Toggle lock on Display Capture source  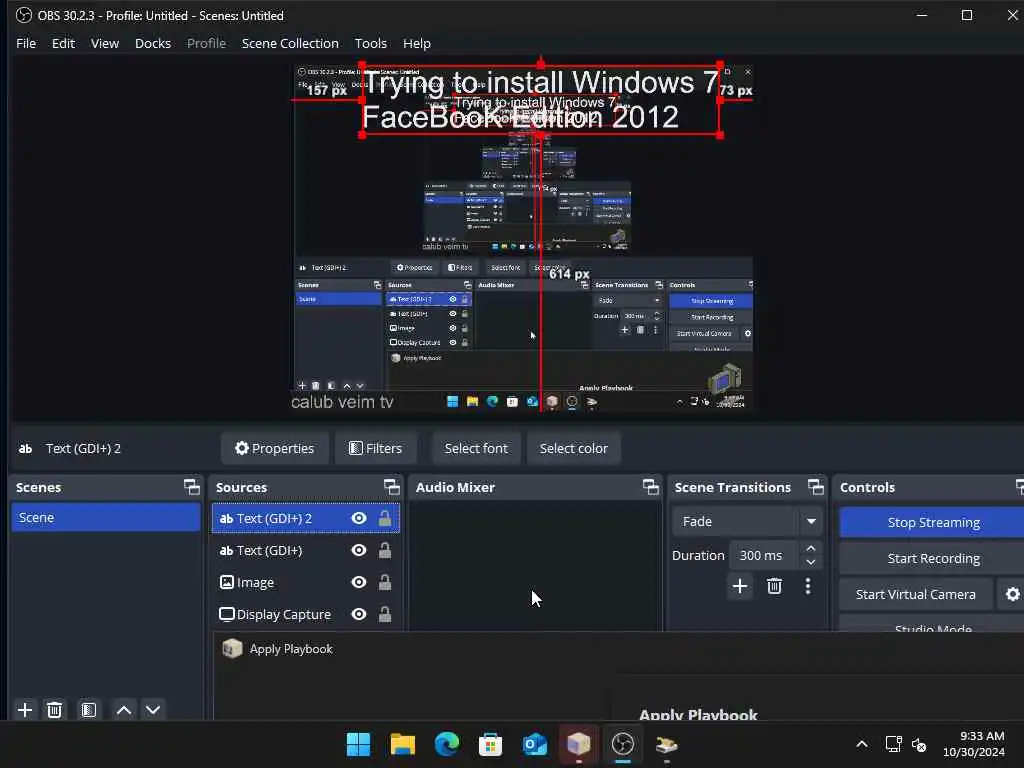385,615
